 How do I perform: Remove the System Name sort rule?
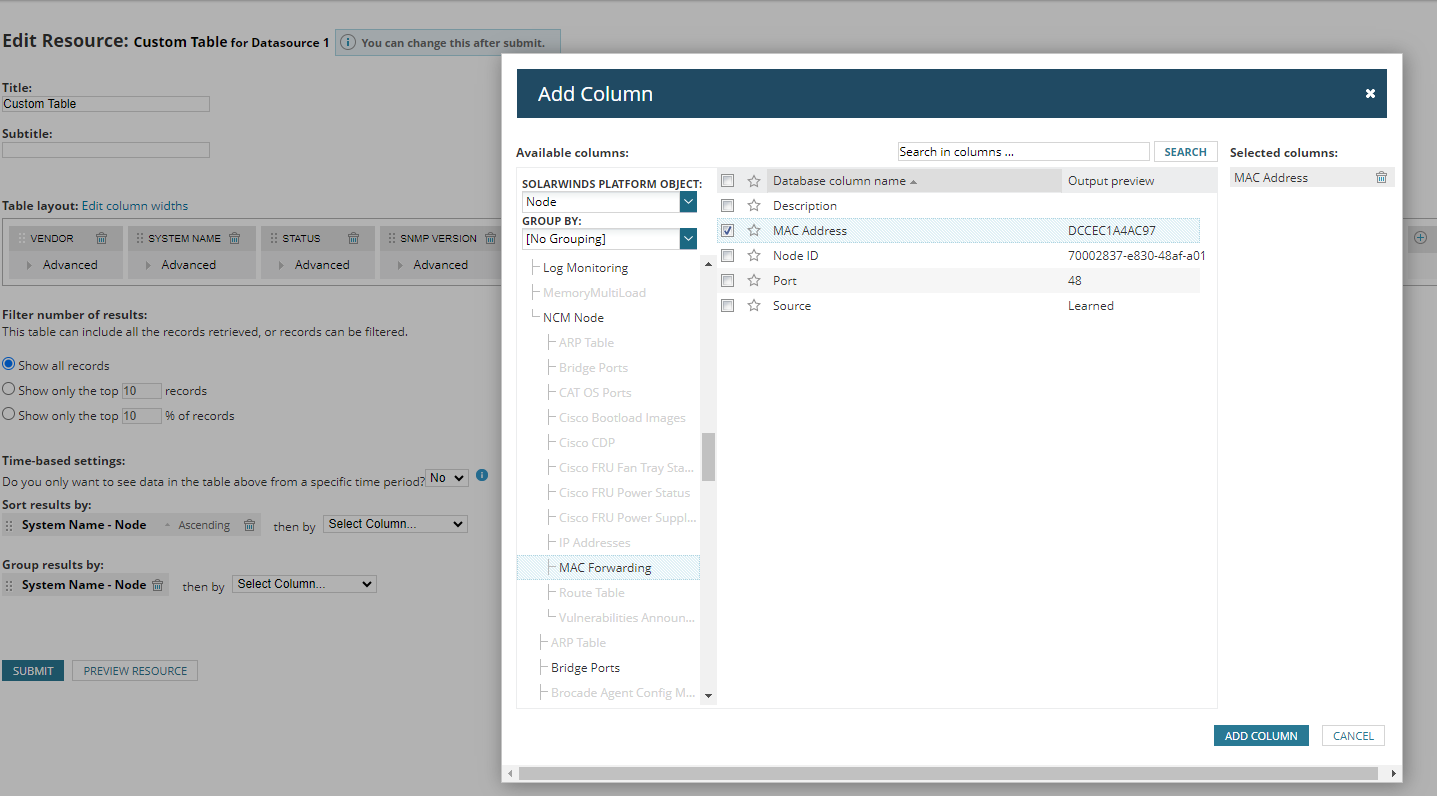point(249,525)
